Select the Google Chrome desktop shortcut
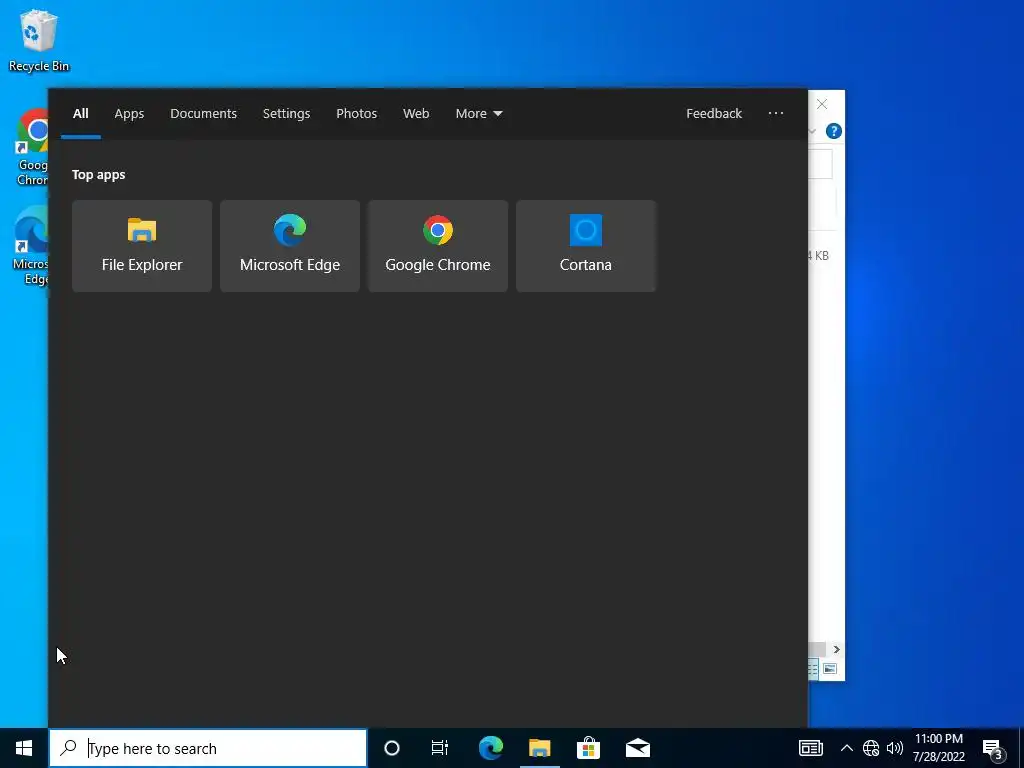1024x768 pixels. 31,148
